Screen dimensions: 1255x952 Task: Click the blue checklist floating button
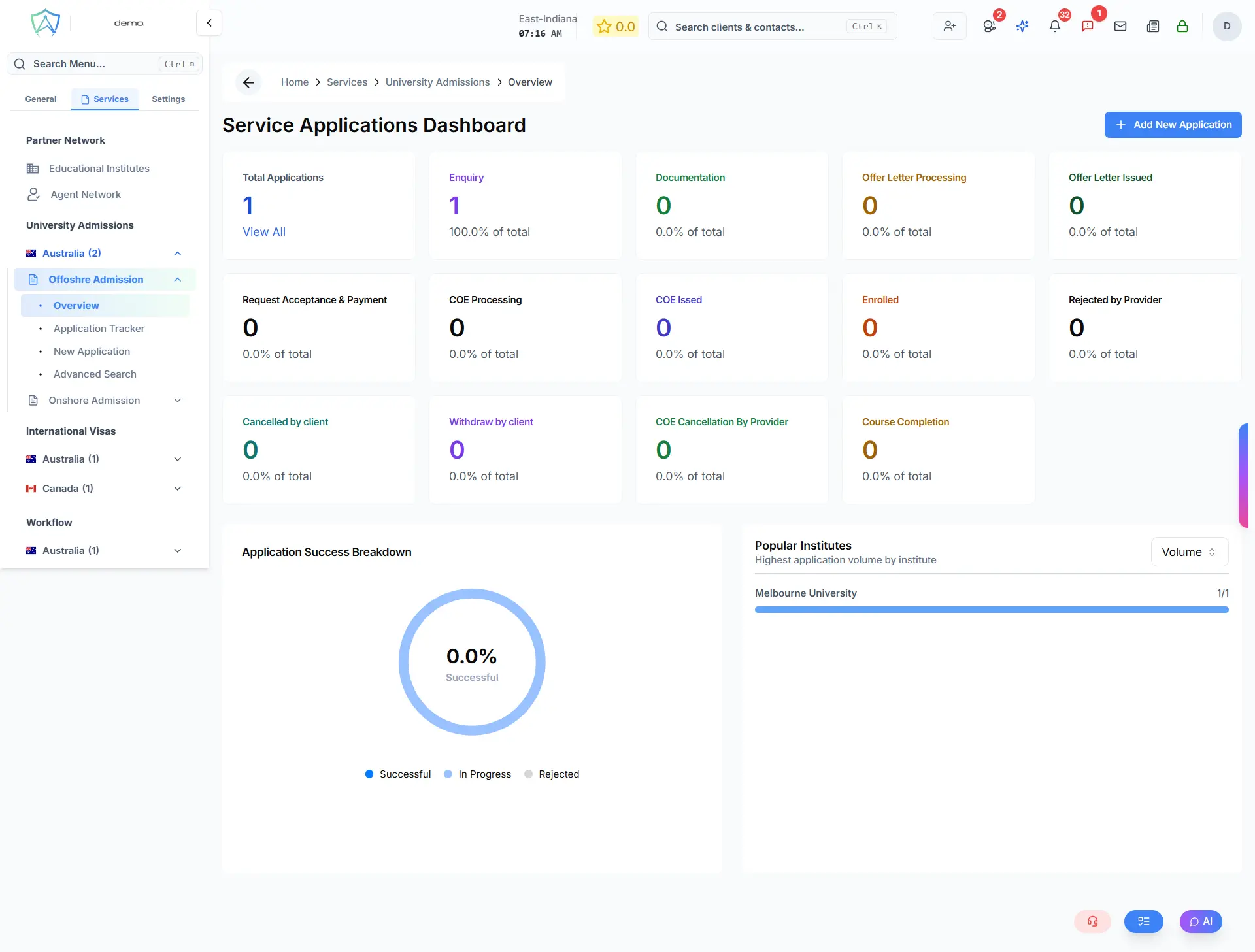1143,921
